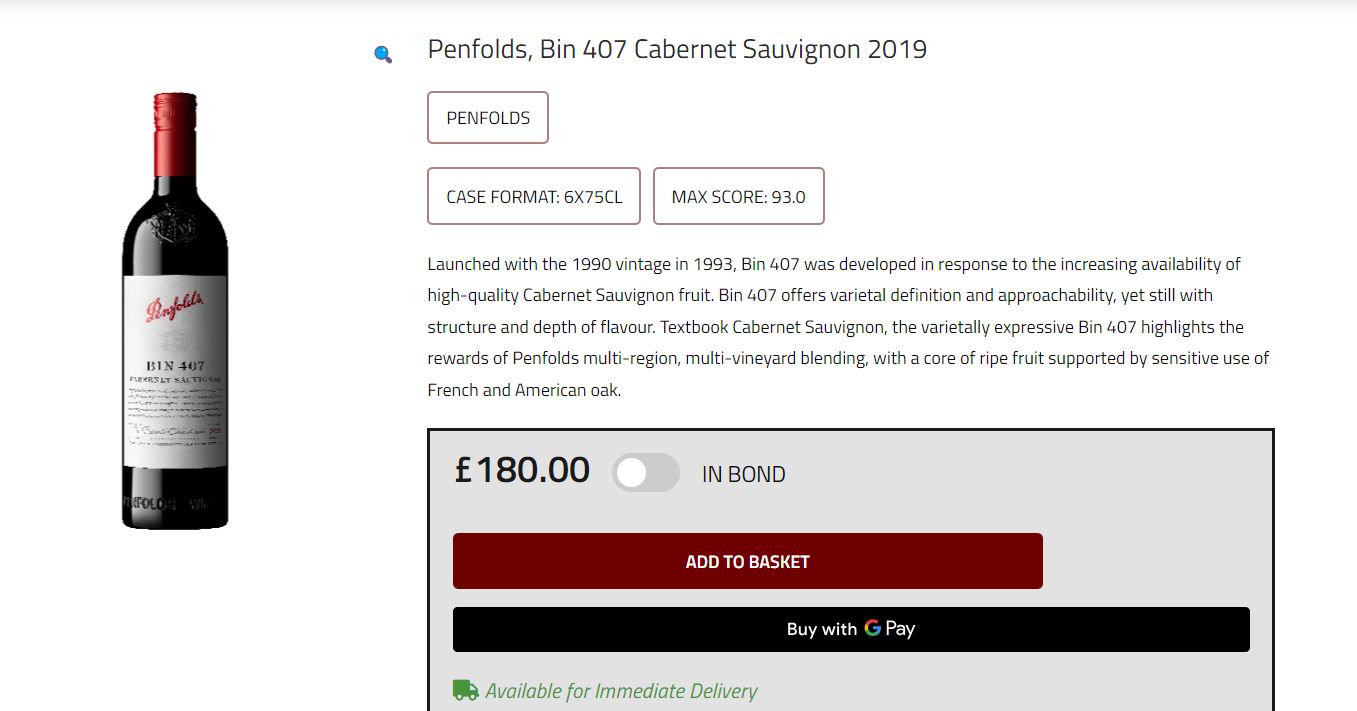Viewport: 1357px width, 711px height.
Task: Click the green delivery truck icon
Action: (465, 690)
